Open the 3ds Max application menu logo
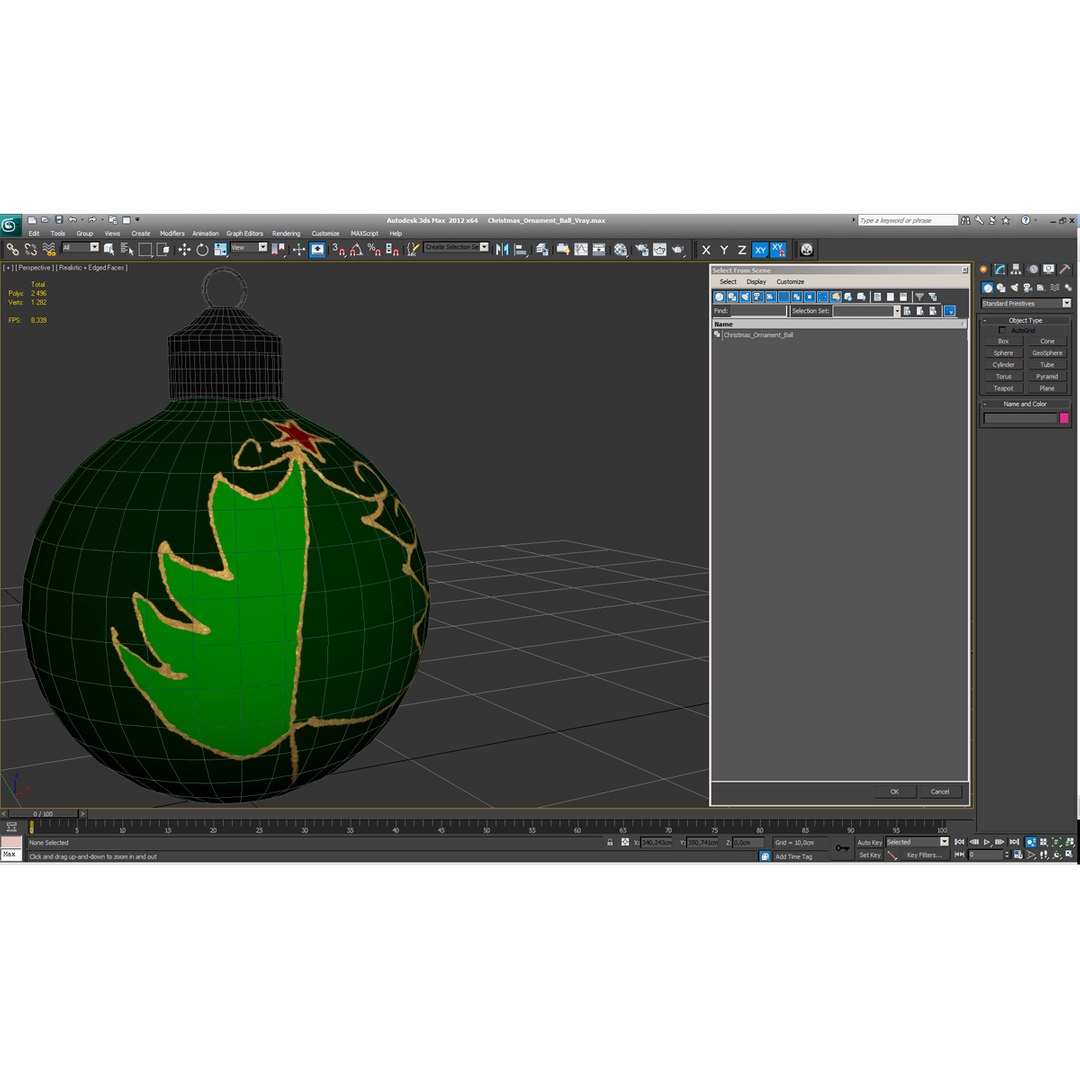The height and width of the screenshot is (1080, 1080). (x=10, y=225)
